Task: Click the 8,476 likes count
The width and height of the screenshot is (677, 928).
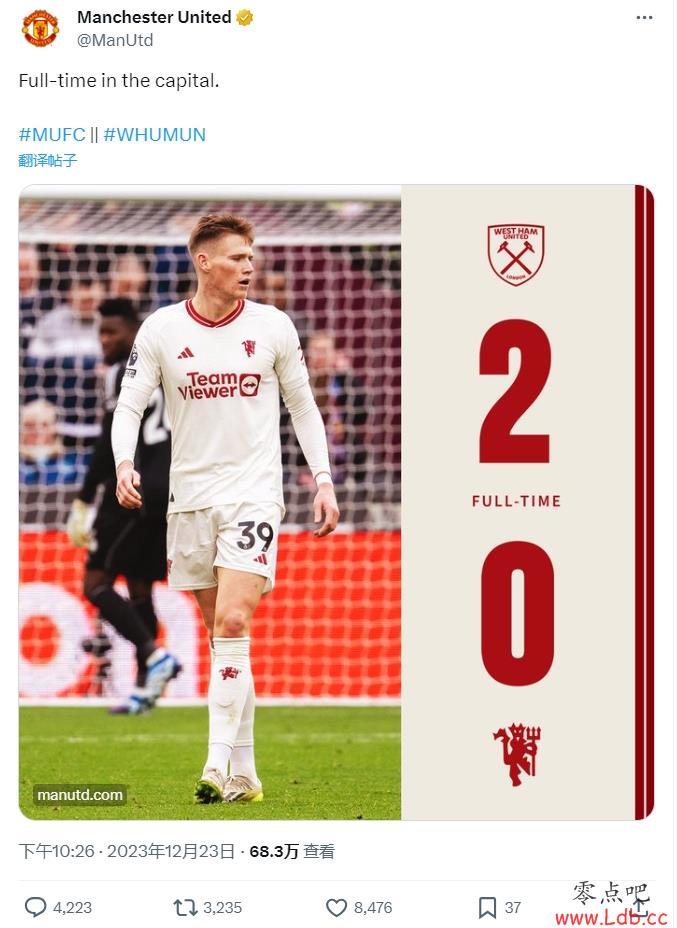Action: pos(373,907)
